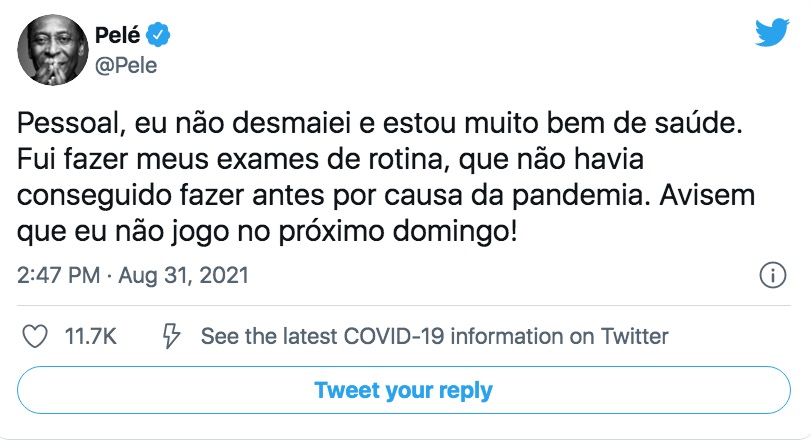Open the latest COVID-19 information link
The width and height of the screenshot is (811, 443).
tap(434, 336)
